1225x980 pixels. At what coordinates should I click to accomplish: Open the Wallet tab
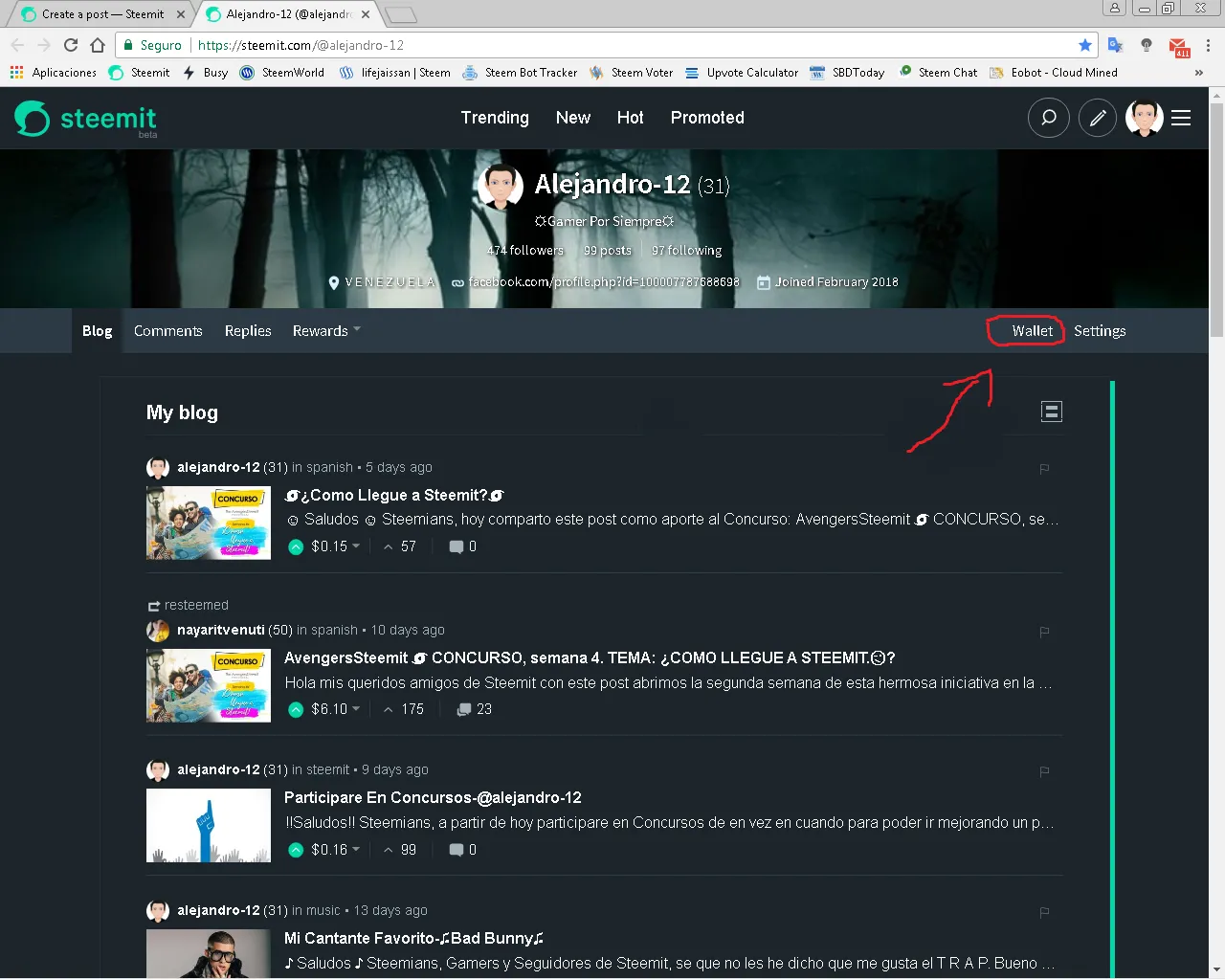pyautogui.click(x=1032, y=331)
